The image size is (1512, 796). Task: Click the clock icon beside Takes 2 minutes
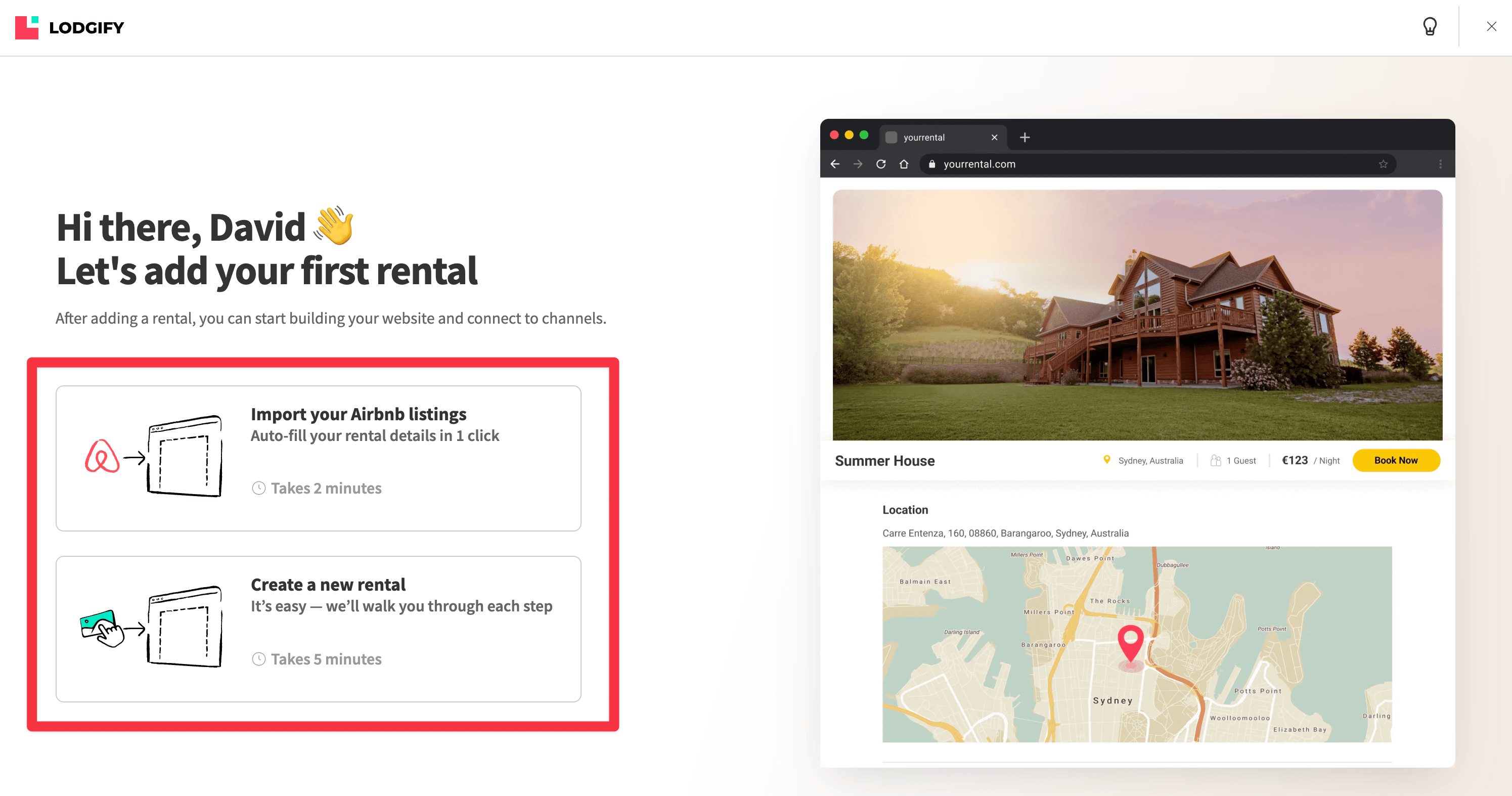pyautogui.click(x=259, y=488)
